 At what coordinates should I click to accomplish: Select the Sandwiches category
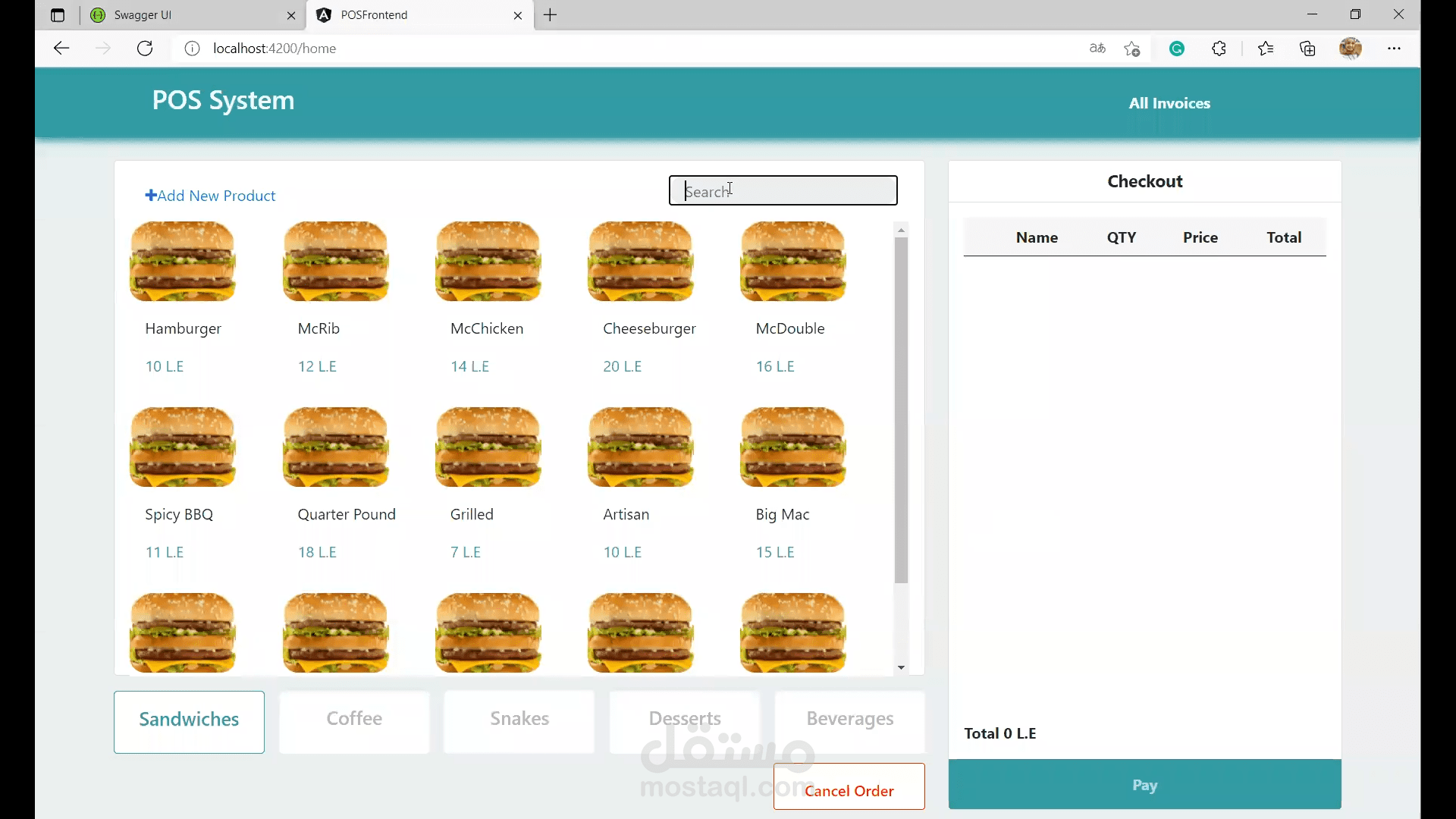pyautogui.click(x=189, y=722)
